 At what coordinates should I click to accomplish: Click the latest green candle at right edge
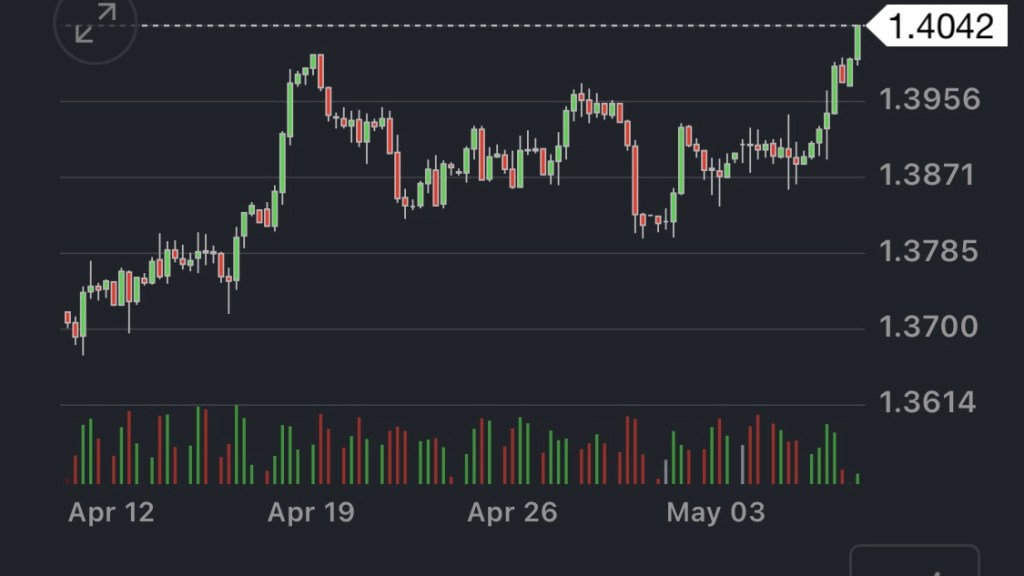[x=858, y=42]
